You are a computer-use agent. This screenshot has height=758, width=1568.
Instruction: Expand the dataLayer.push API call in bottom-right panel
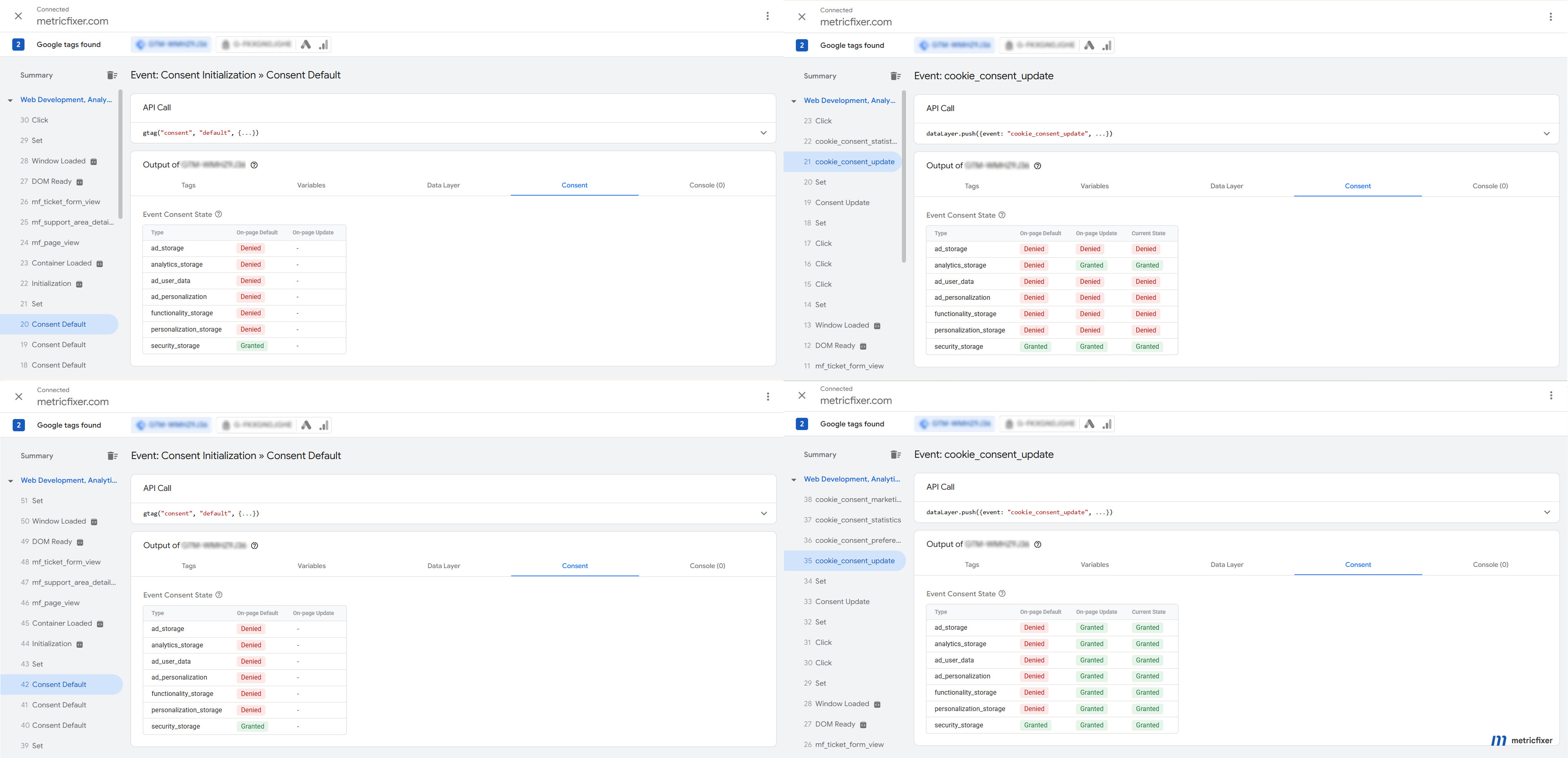point(1236,512)
